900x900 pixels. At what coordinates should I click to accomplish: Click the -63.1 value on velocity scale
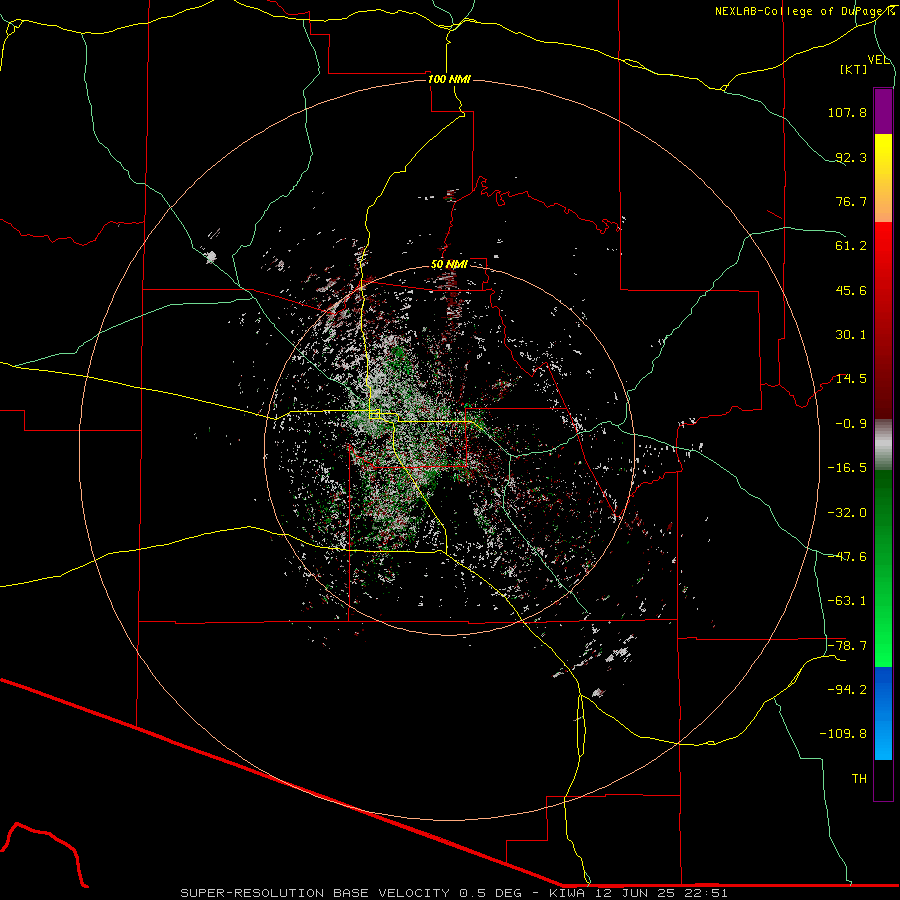847,601
